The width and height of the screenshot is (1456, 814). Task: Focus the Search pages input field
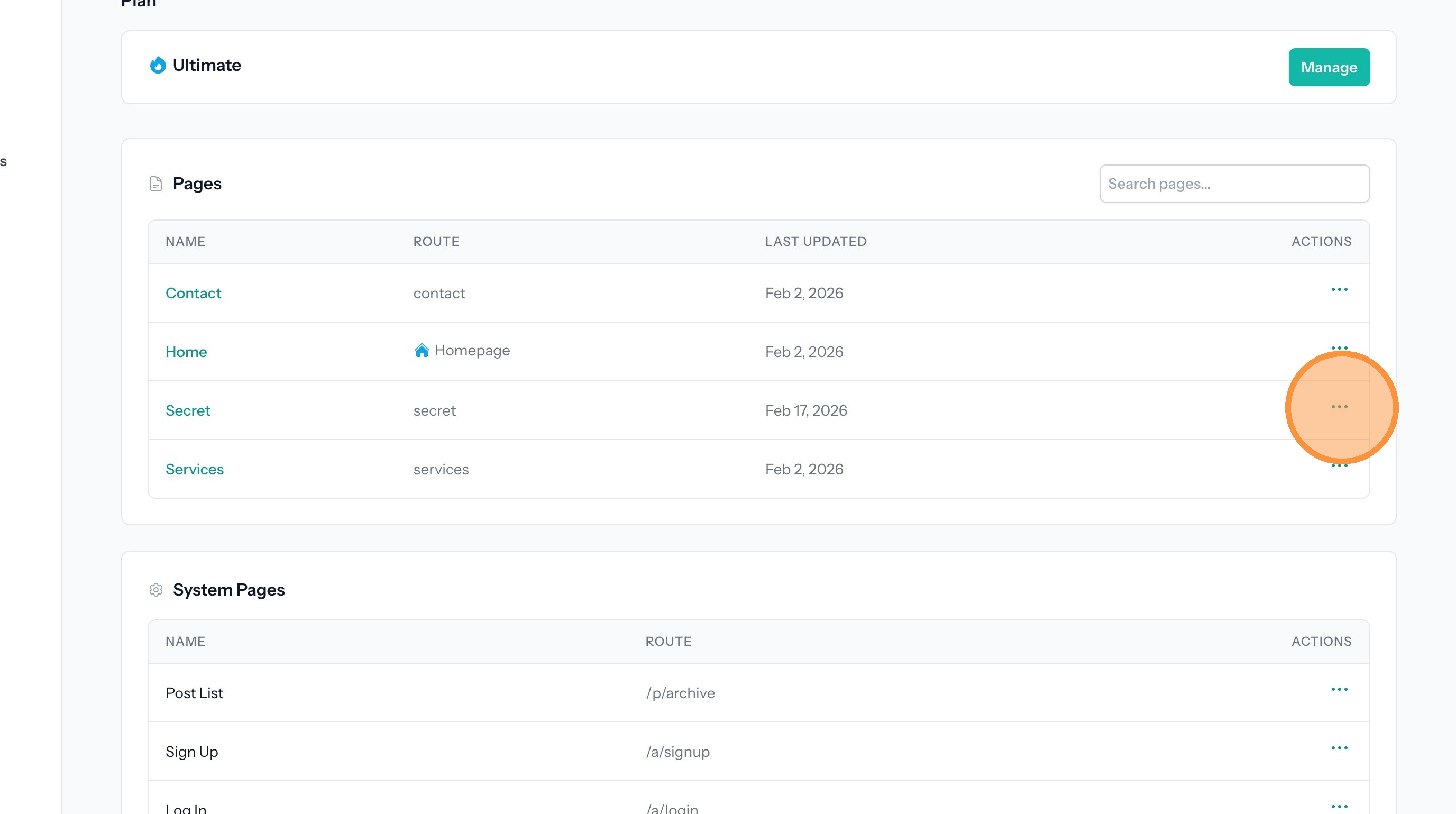click(1234, 184)
